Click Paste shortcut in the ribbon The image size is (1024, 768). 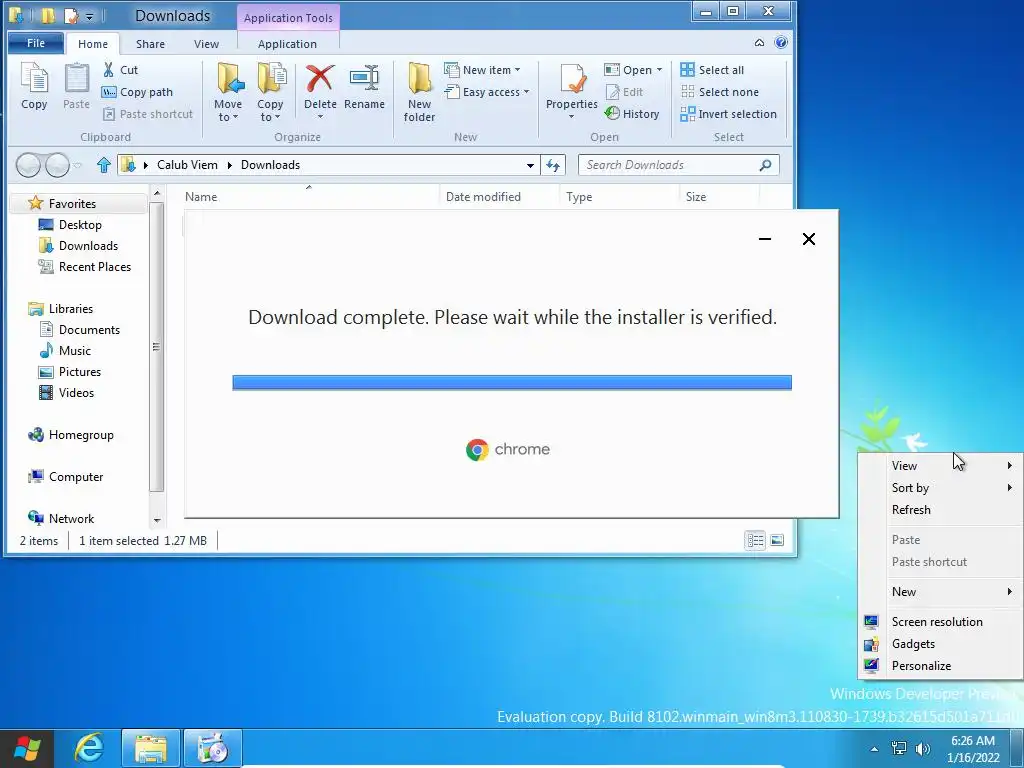tap(148, 114)
